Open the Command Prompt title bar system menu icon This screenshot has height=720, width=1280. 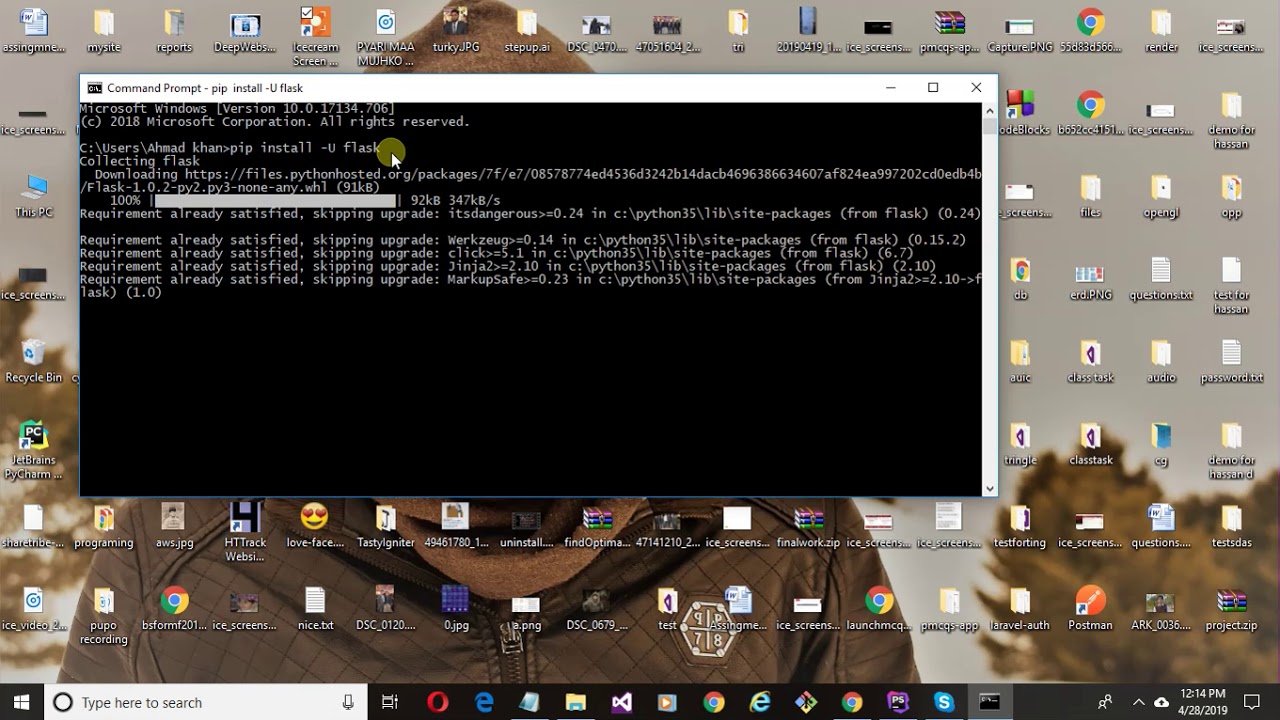tap(94, 88)
